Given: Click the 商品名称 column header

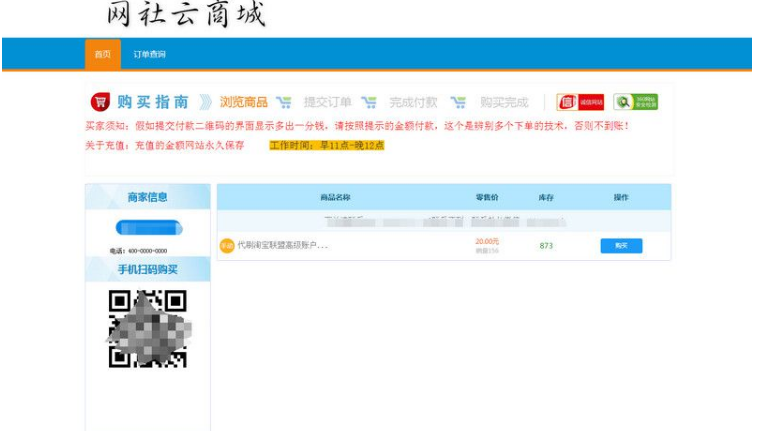Looking at the screenshot, I should point(335,197).
